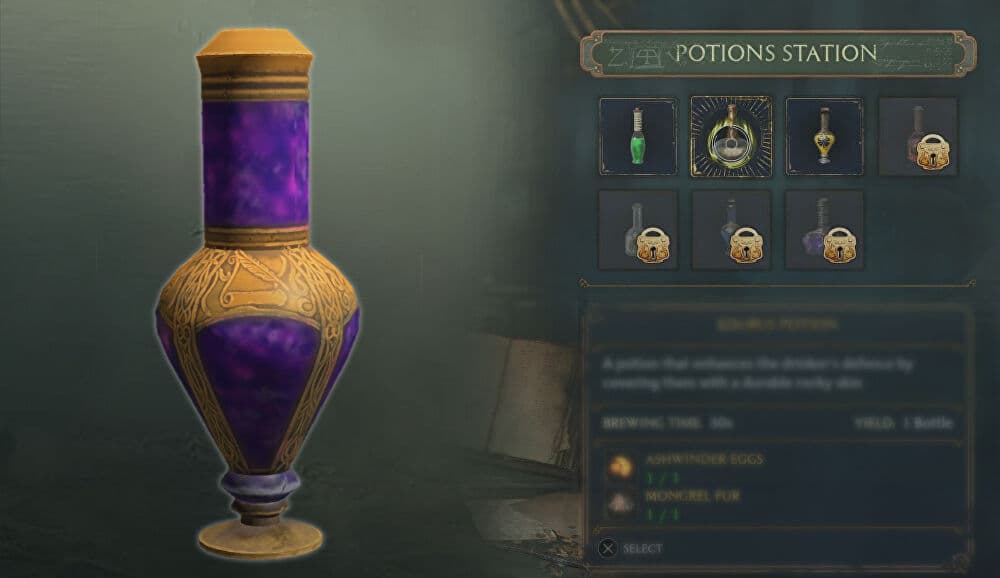Click the Ashwinder Eggs ingredient icon

(620, 466)
